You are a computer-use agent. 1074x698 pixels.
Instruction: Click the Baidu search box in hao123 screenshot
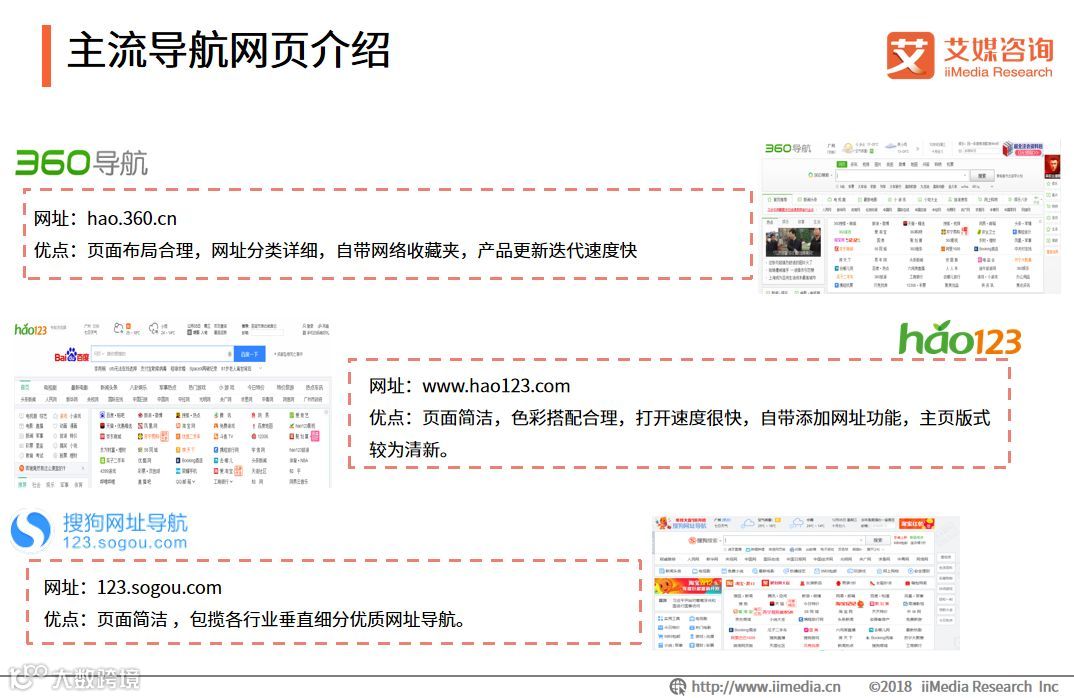(162, 354)
